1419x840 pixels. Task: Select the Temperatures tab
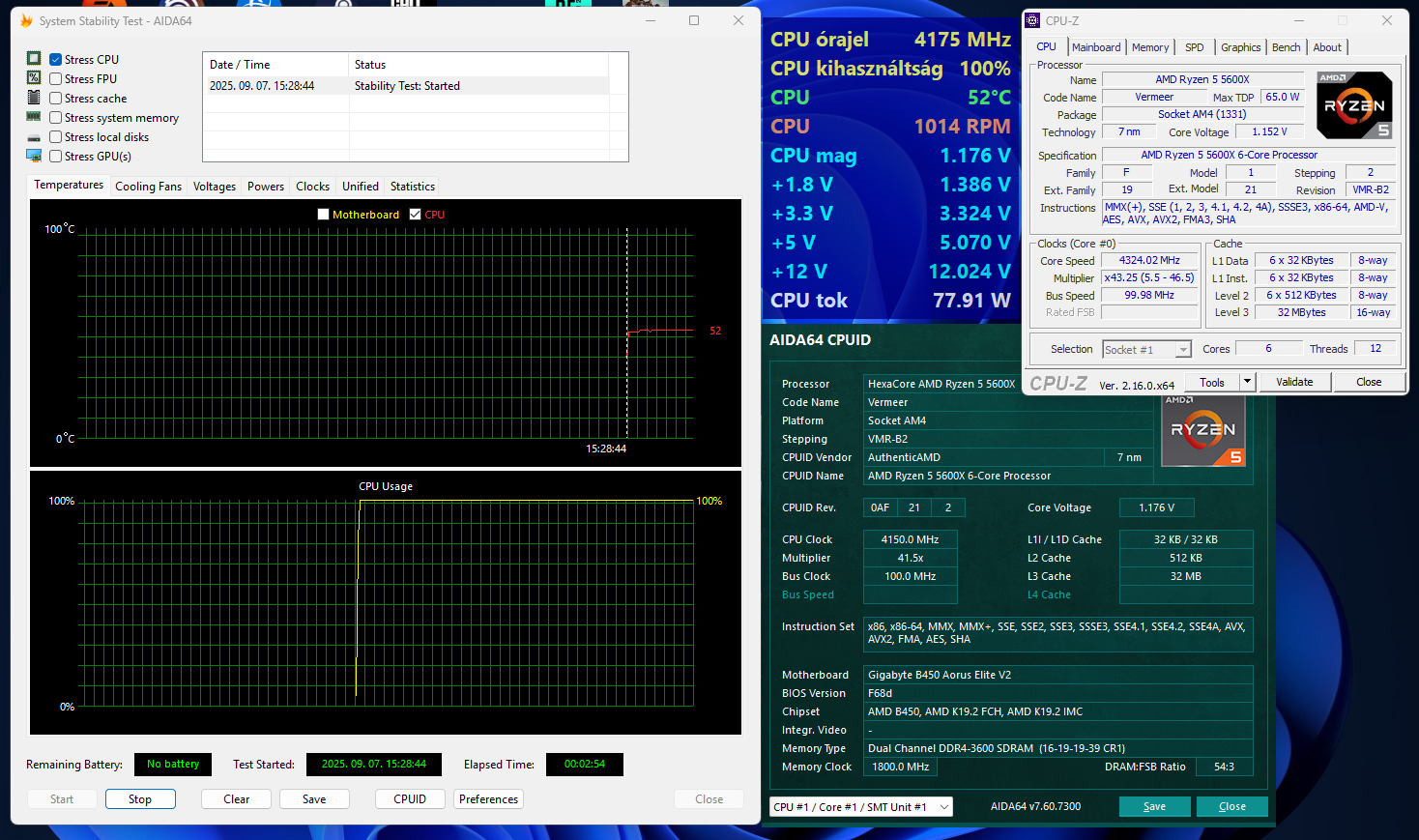point(69,185)
